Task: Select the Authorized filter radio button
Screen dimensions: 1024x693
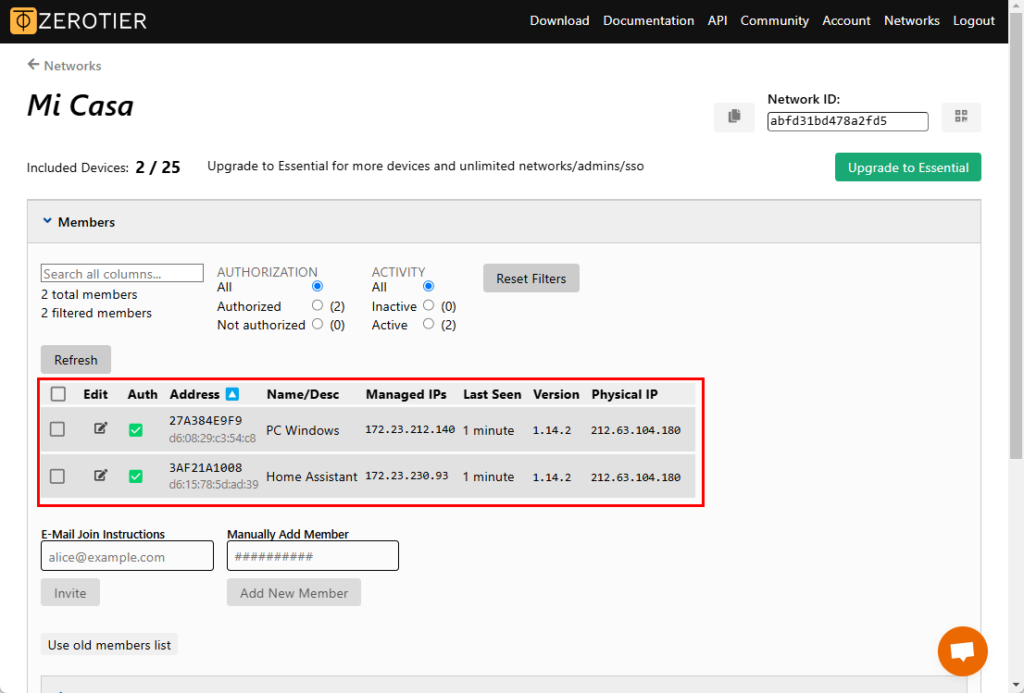Action: click(318, 306)
